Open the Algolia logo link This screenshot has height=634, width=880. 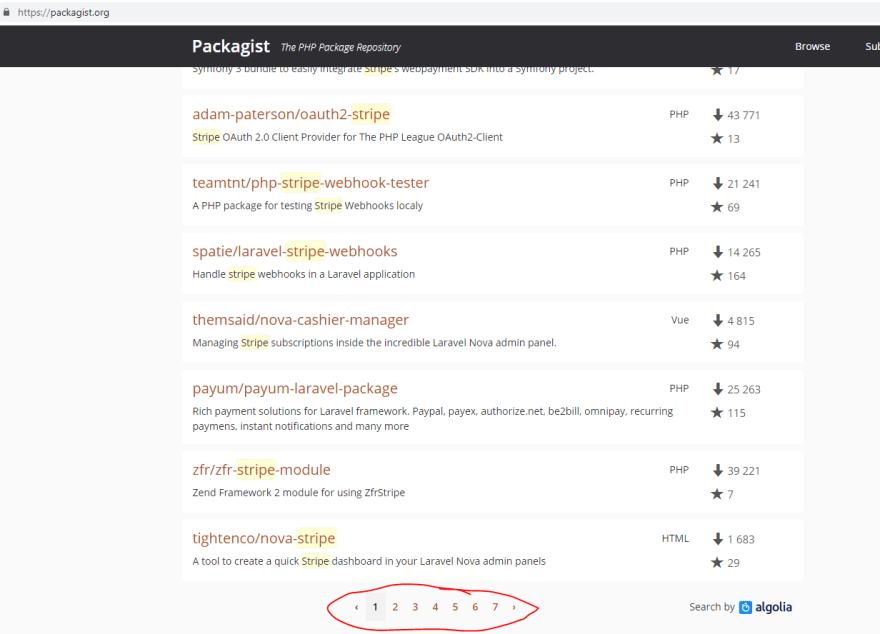[766, 607]
